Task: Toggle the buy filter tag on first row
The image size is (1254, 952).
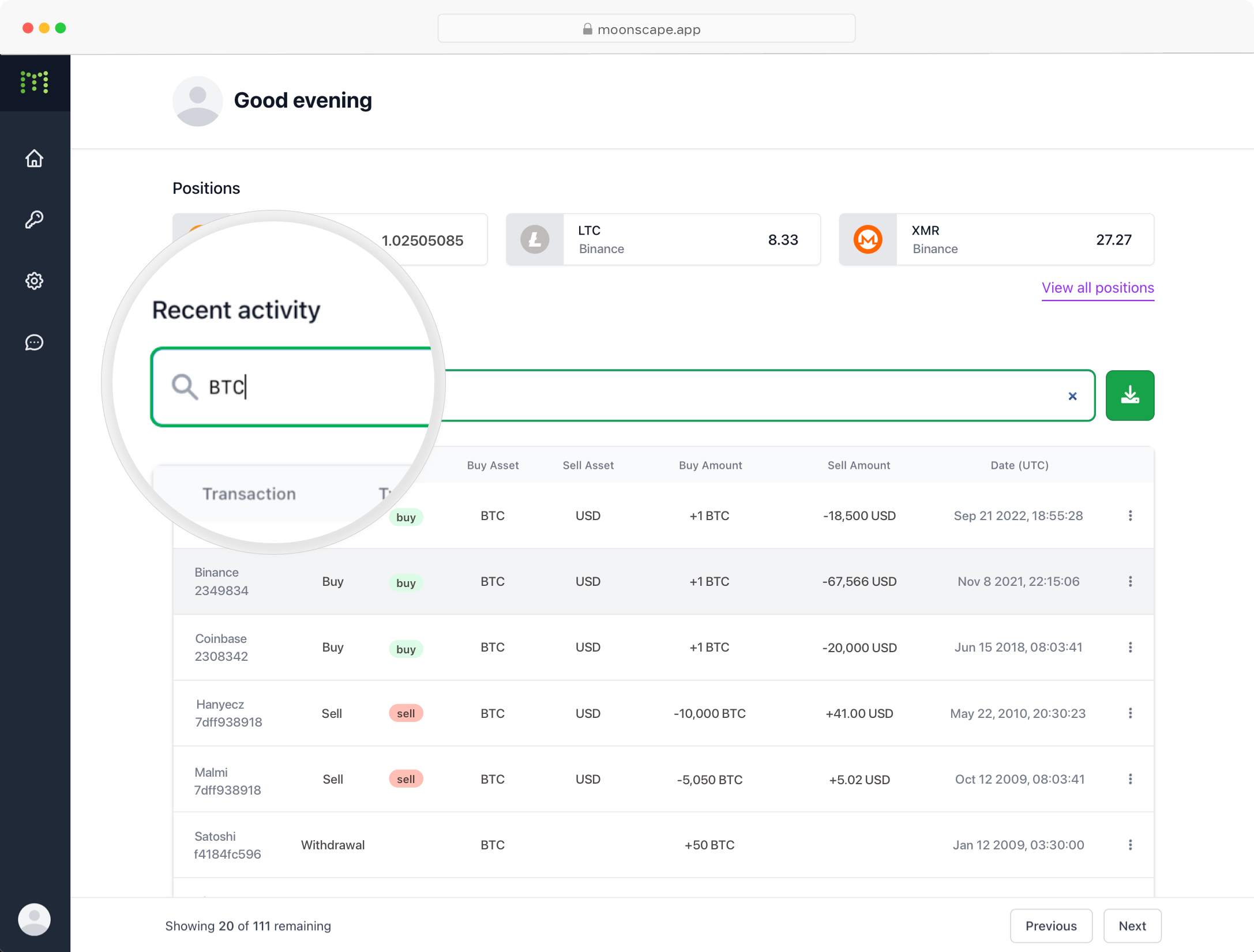Action: [407, 516]
